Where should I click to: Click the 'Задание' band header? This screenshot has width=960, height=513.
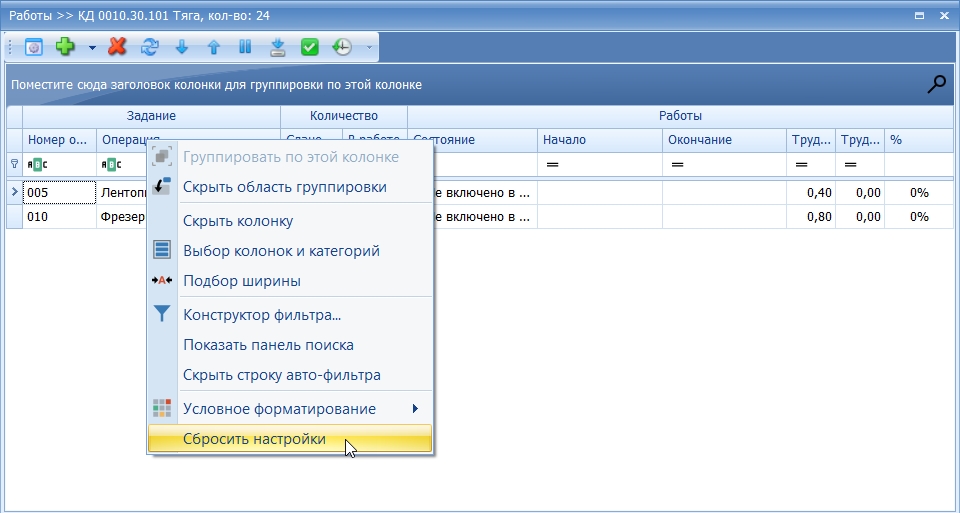click(x=151, y=116)
